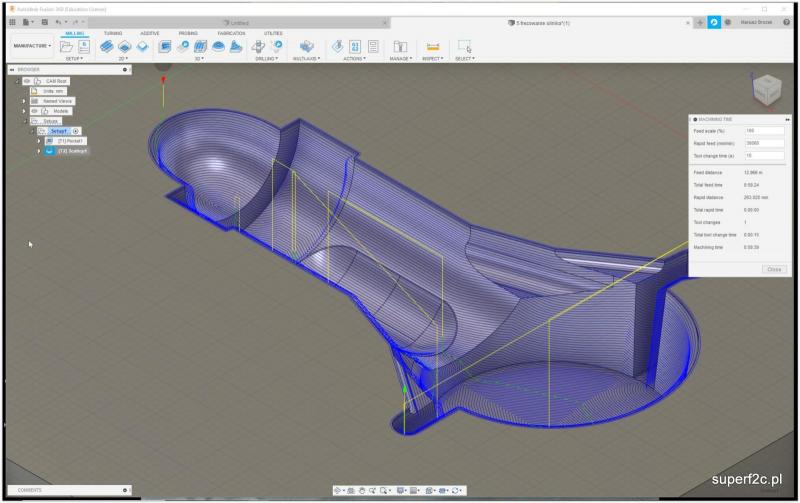Image resolution: width=800 pixels, height=503 pixels.
Task: Click the Drilling tool icon
Action: click(259, 46)
